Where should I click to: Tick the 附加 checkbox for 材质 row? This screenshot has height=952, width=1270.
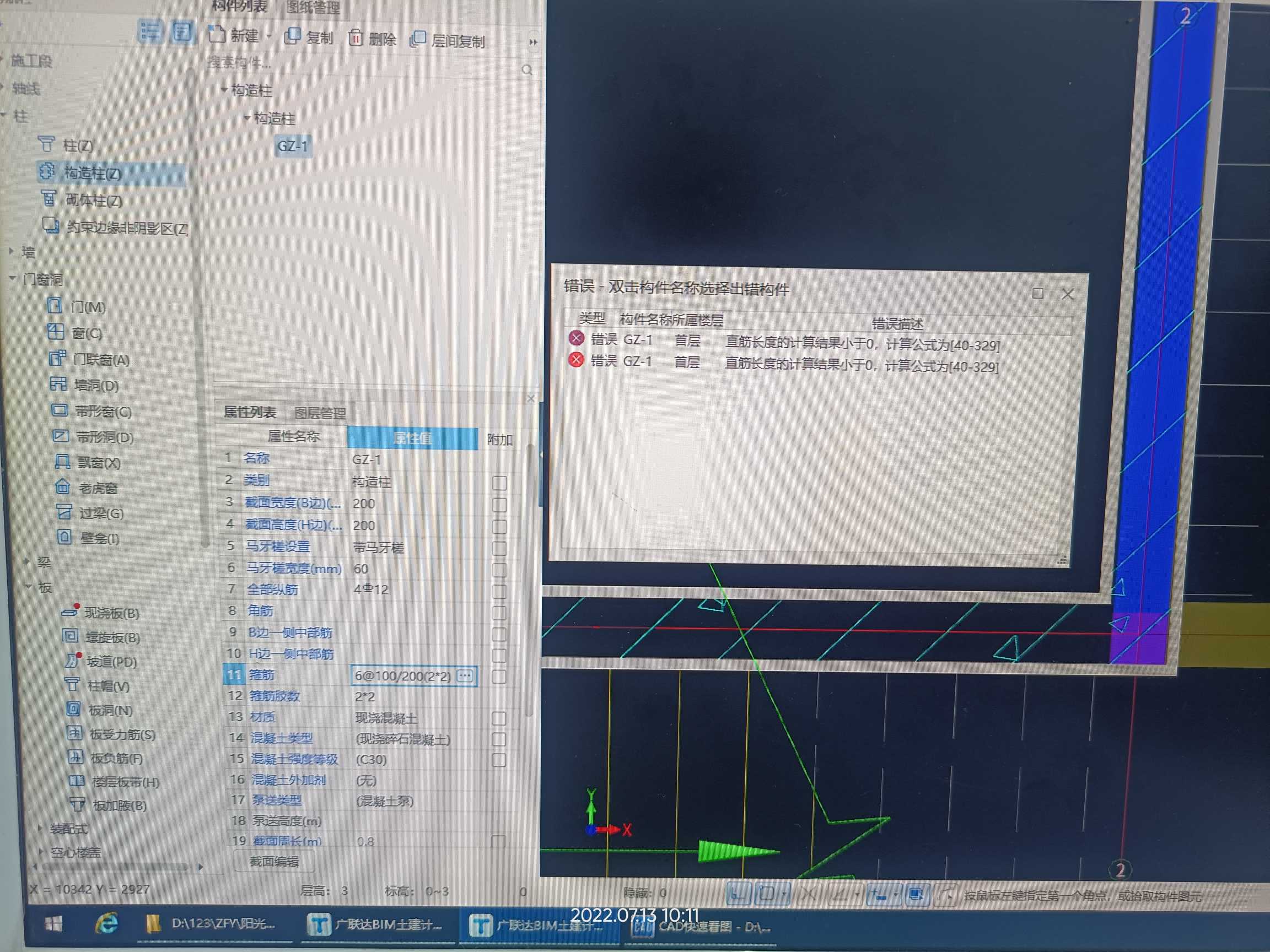(x=499, y=718)
